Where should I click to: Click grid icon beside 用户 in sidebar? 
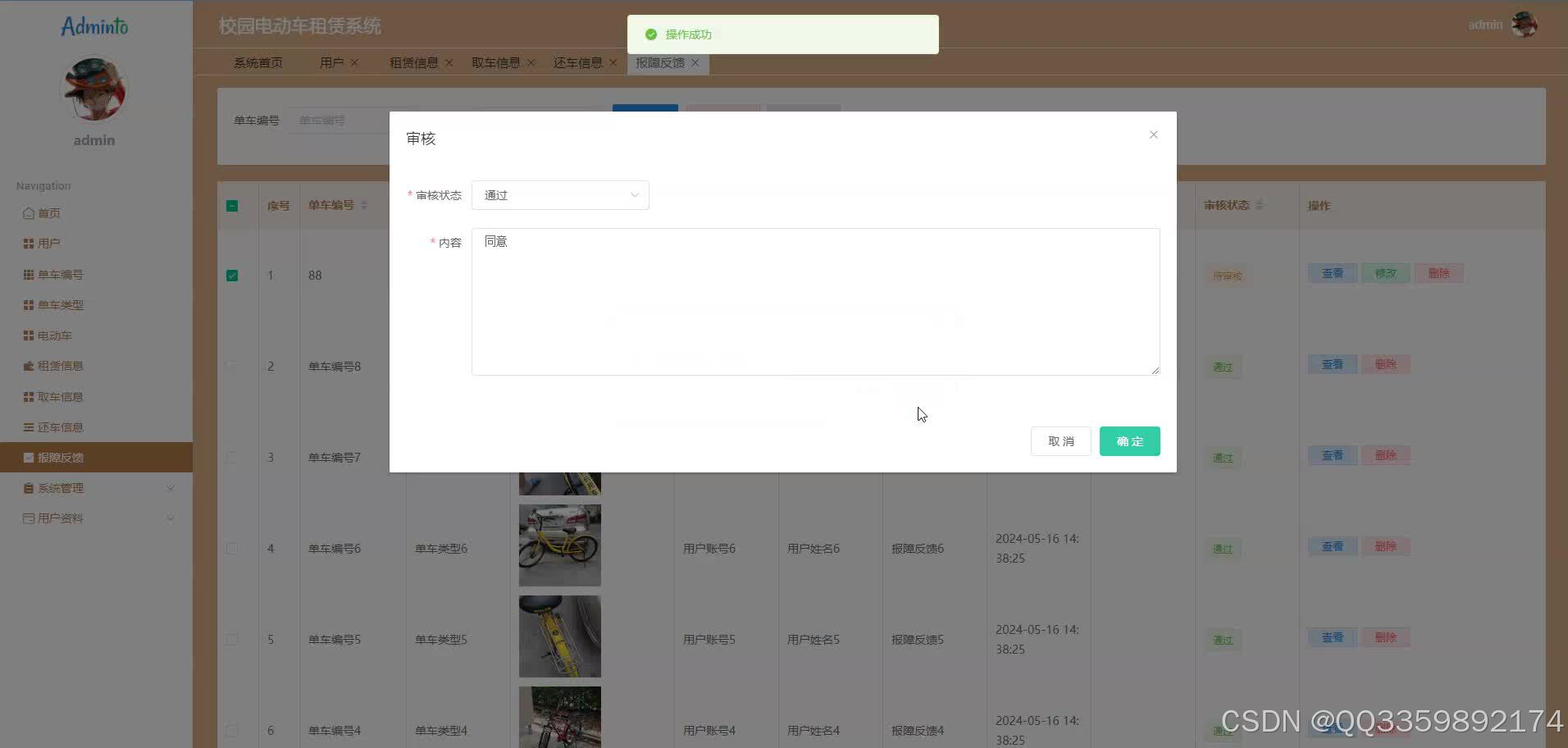[x=29, y=244]
